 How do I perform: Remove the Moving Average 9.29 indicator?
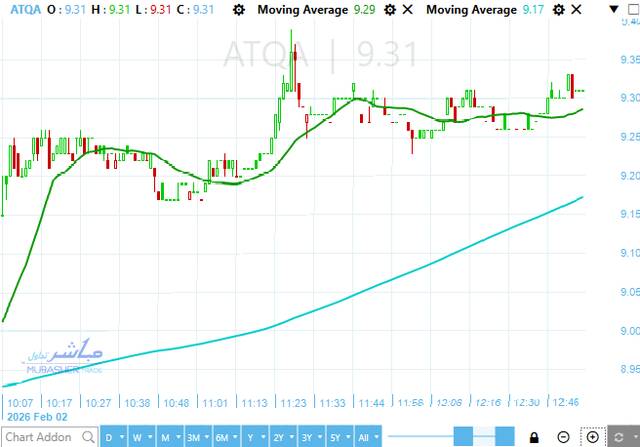point(407,10)
